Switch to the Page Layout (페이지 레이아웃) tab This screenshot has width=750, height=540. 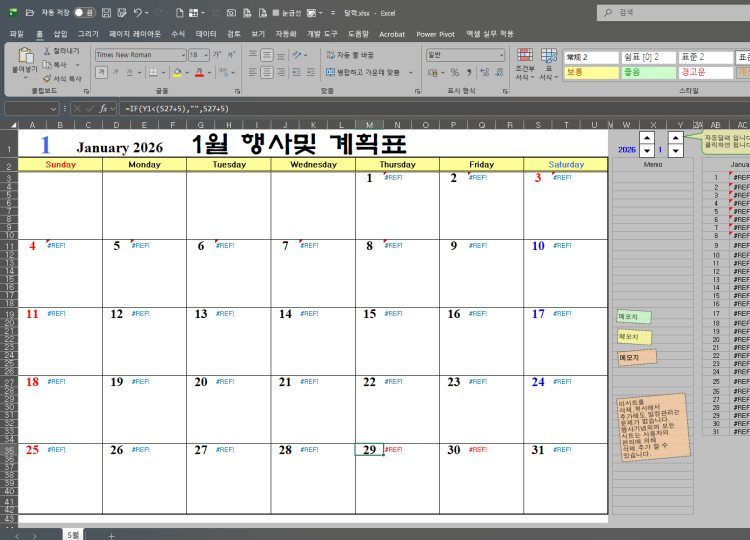point(135,34)
